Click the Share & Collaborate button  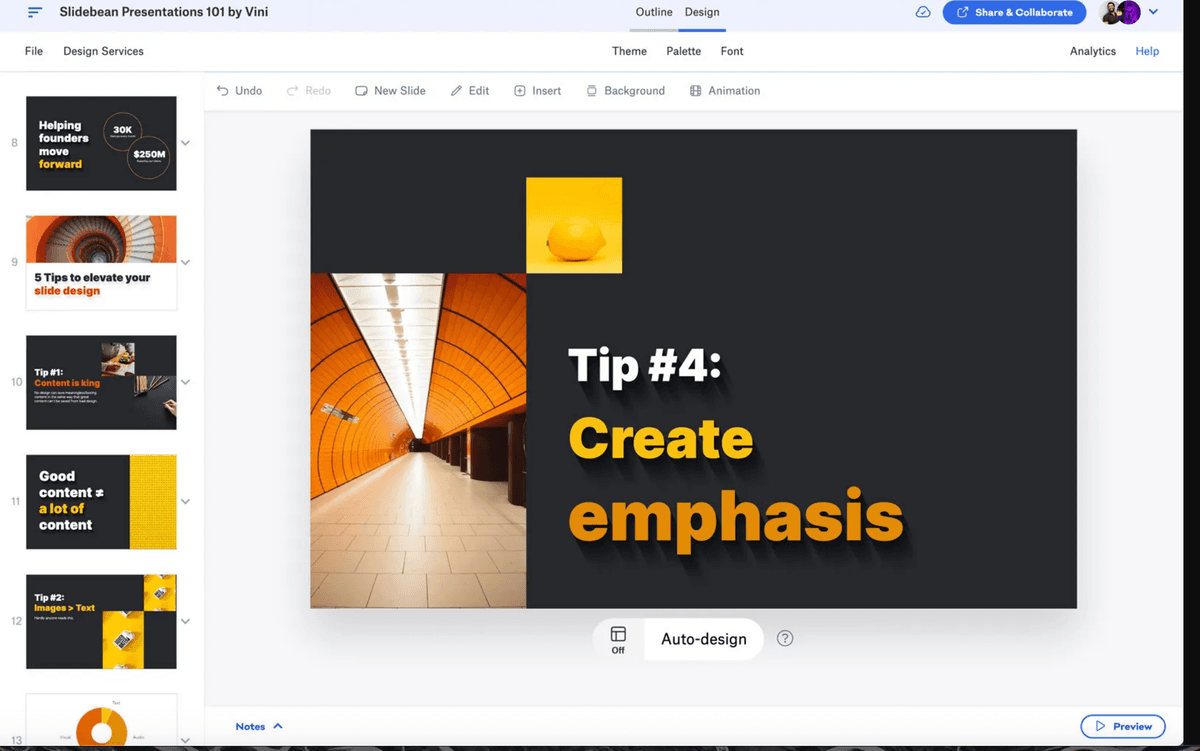pyautogui.click(x=1014, y=12)
